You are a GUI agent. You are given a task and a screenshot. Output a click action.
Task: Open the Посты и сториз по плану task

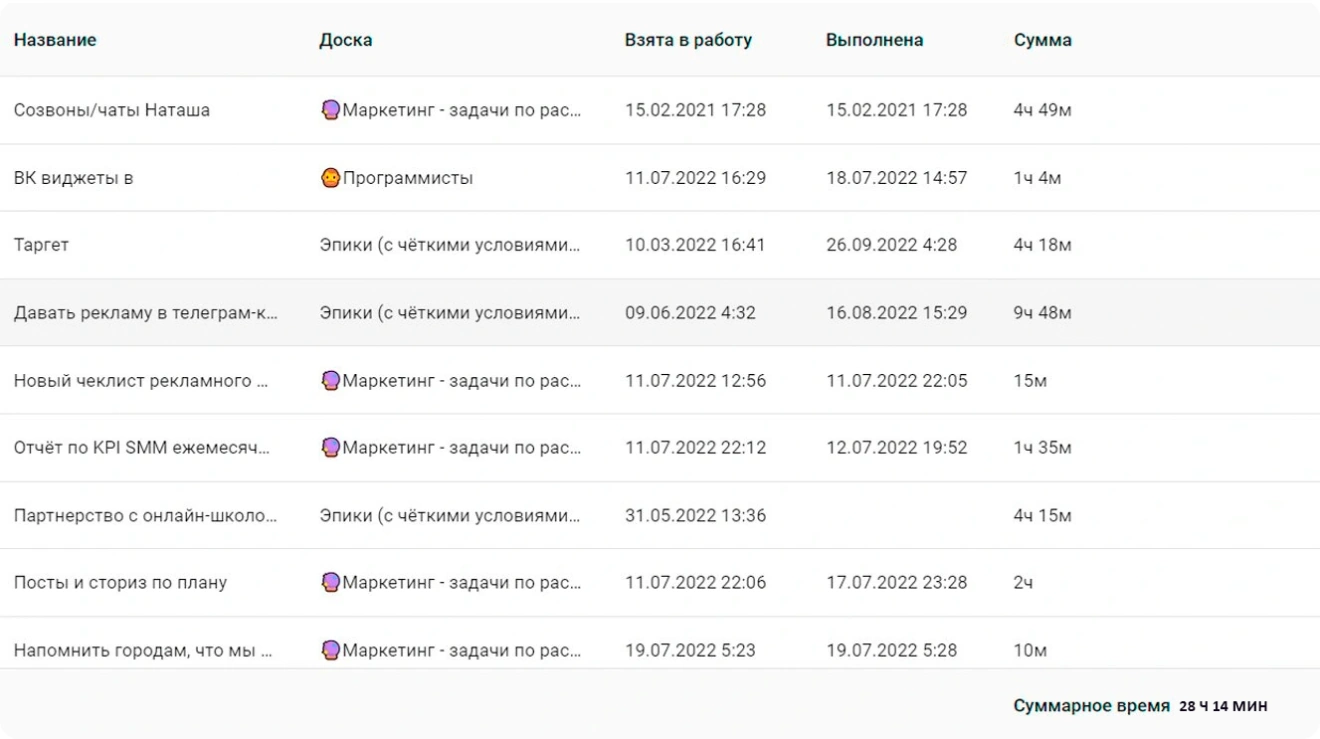120,582
